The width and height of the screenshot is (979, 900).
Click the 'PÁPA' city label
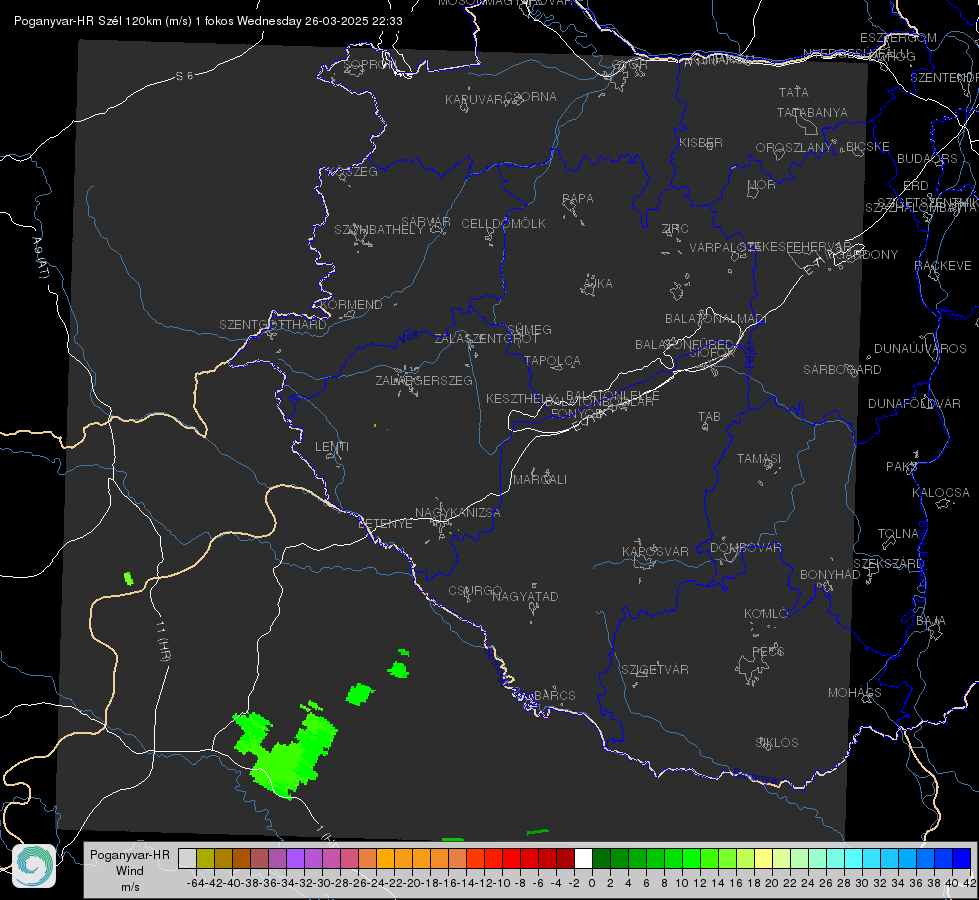coord(578,199)
